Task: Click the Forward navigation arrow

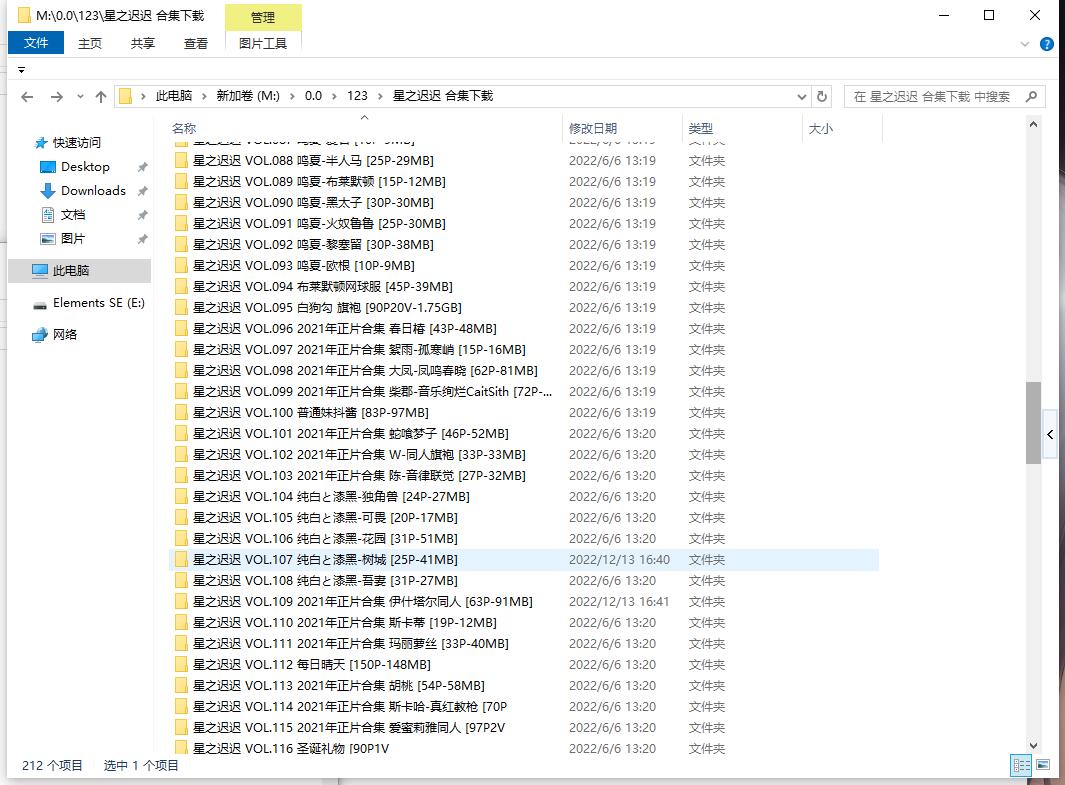Action: coord(56,97)
